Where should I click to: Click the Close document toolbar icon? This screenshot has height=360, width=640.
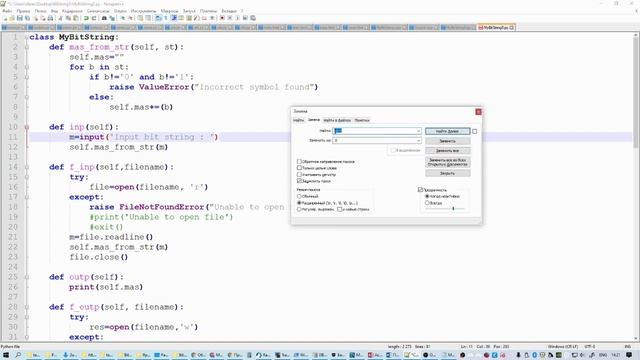coord(36,18)
